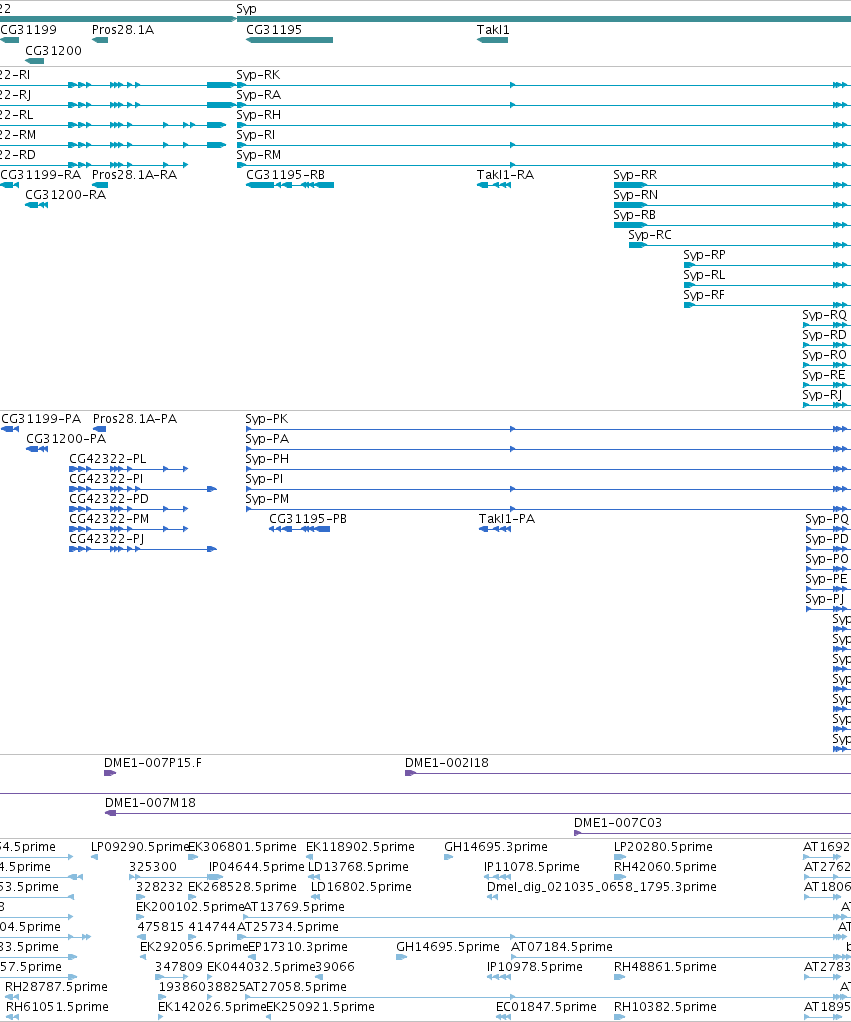Viewport: 851px width, 1022px height.
Task: Open polypeptide Syp-PK
Action: point(267,419)
